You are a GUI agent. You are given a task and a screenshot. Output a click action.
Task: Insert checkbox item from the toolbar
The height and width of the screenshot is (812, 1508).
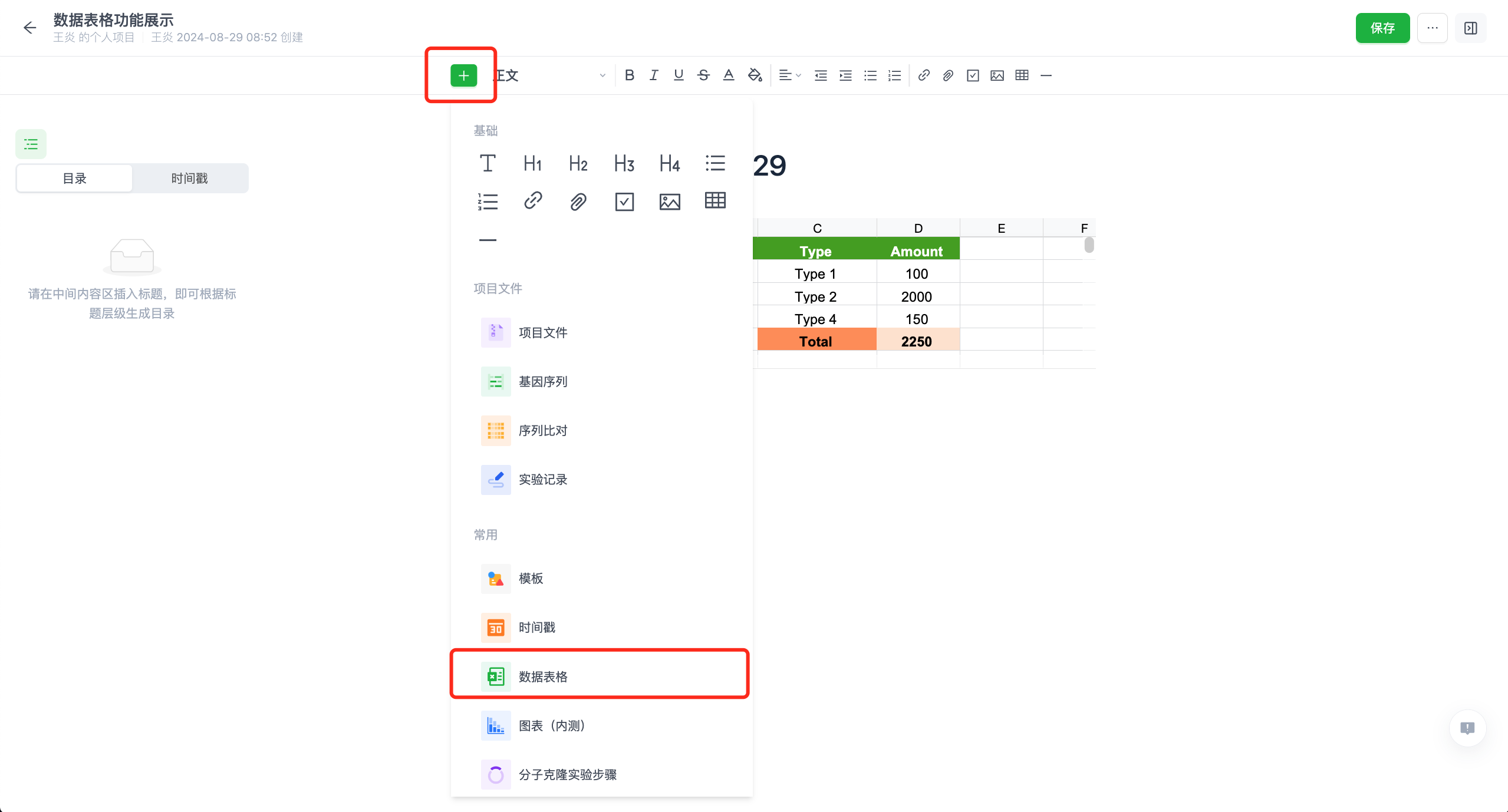pos(973,75)
